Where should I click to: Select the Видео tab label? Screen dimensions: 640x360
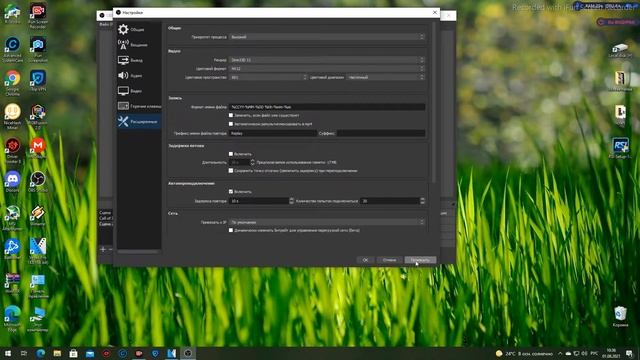pyautogui.click(x=136, y=91)
